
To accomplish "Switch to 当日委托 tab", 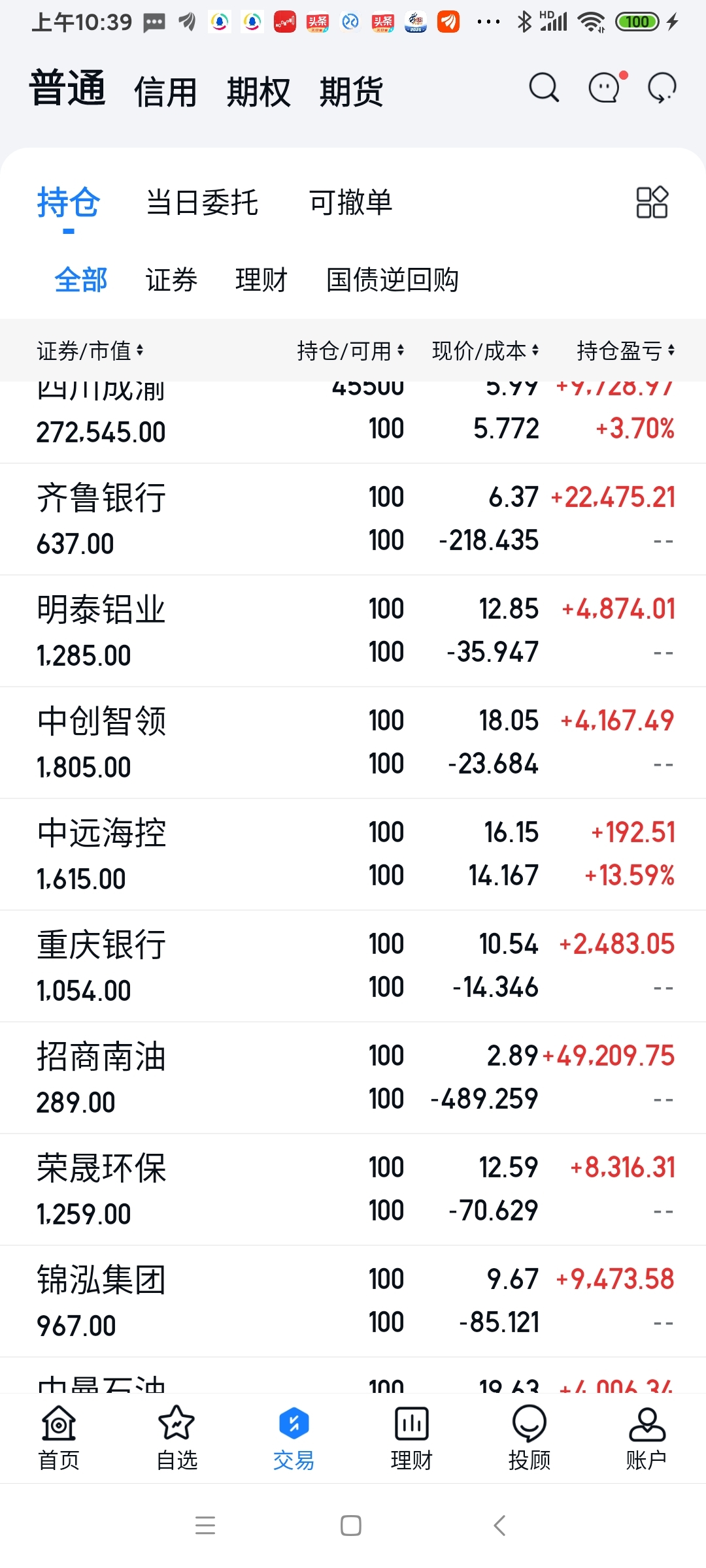I will click(x=202, y=202).
